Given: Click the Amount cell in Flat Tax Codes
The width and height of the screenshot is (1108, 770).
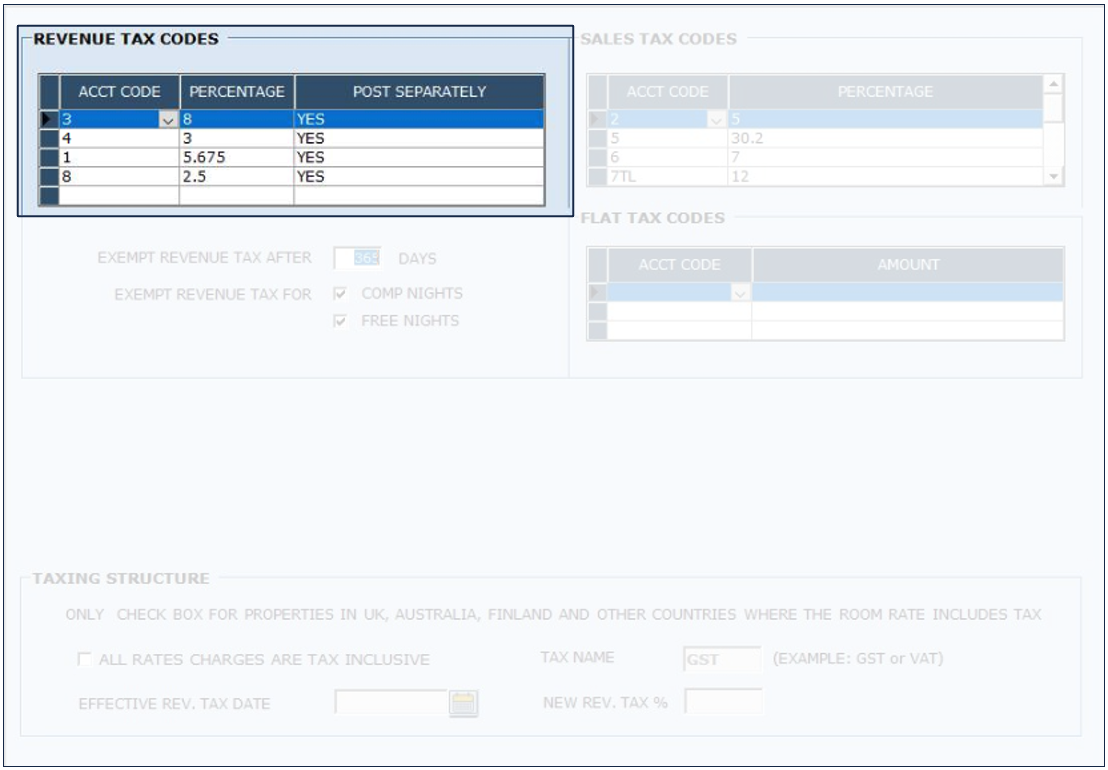Looking at the screenshot, I should click(x=907, y=293).
